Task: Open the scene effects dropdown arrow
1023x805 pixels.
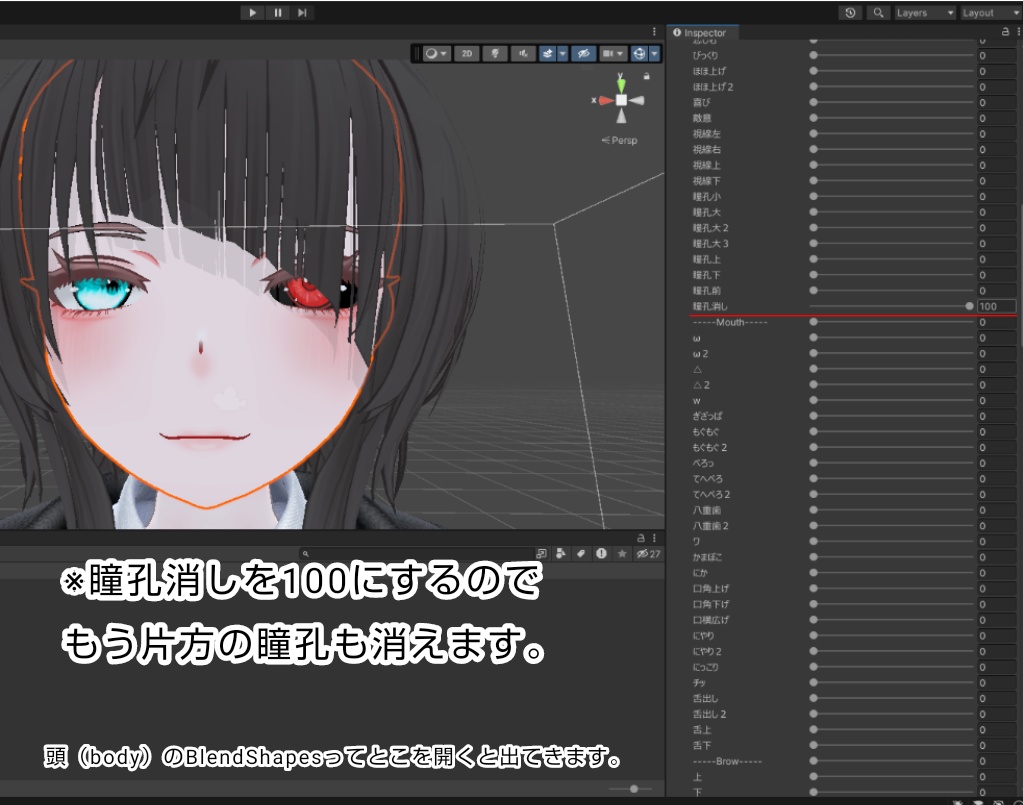Action: coord(562,53)
